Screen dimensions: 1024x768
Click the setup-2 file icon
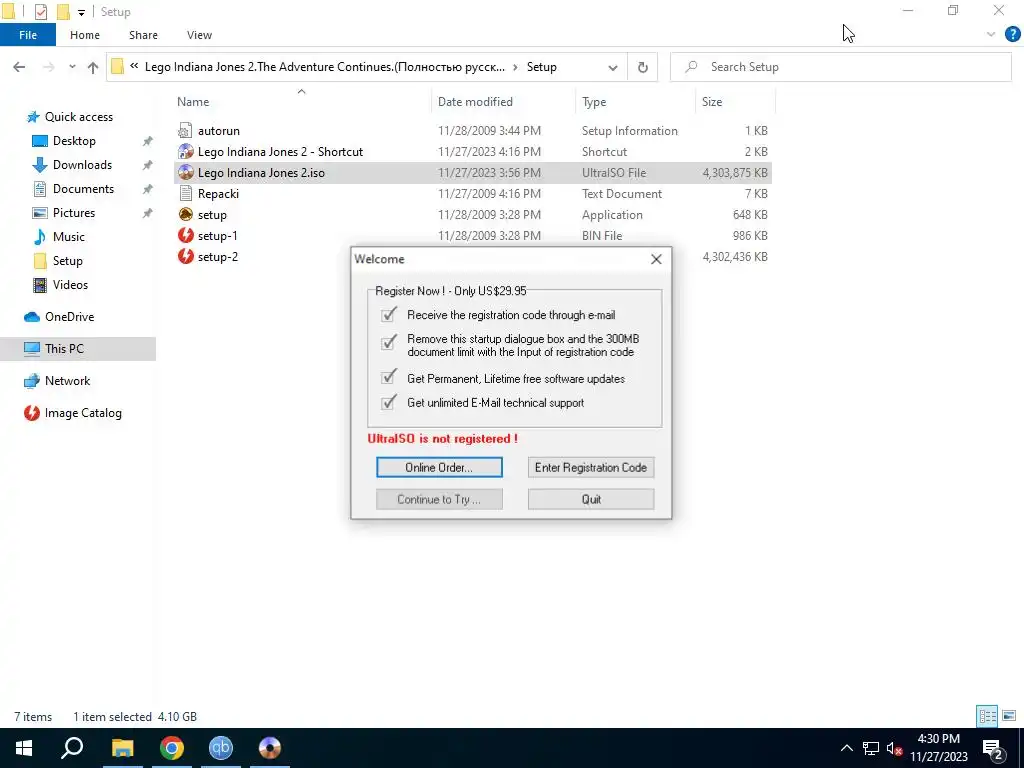(x=185, y=257)
